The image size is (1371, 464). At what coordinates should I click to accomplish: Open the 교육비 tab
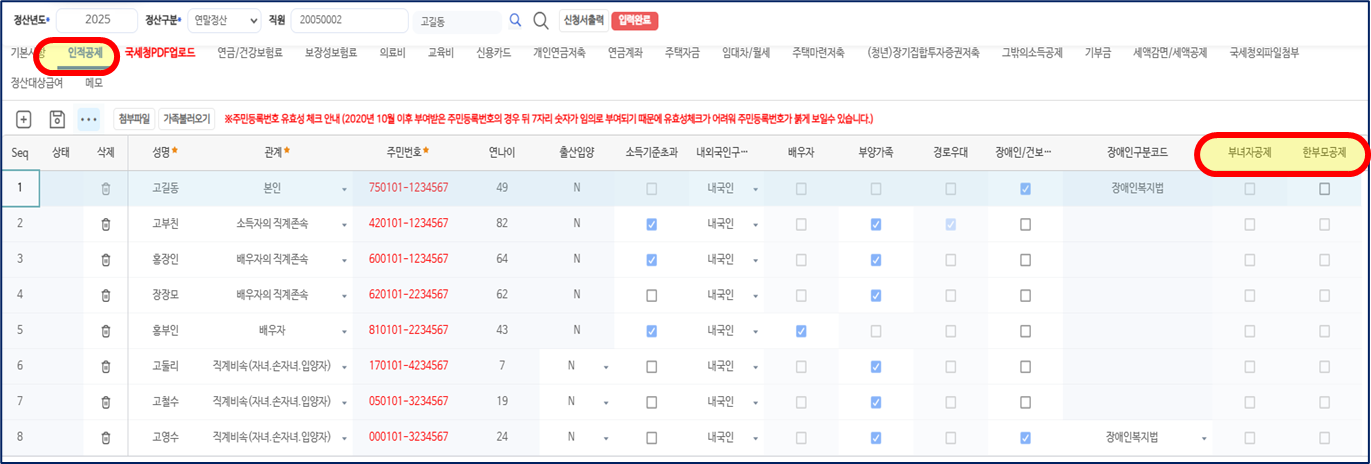pos(441,52)
